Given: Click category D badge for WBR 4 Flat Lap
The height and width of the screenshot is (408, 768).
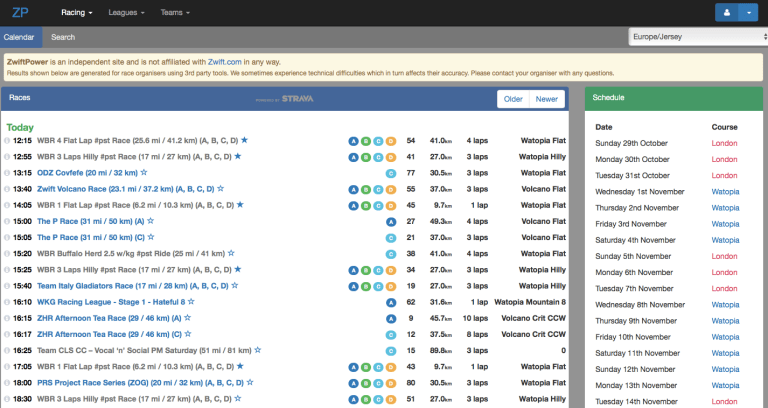Looking at the screenshot, I should pyautogui.click(x=391, y=141).
